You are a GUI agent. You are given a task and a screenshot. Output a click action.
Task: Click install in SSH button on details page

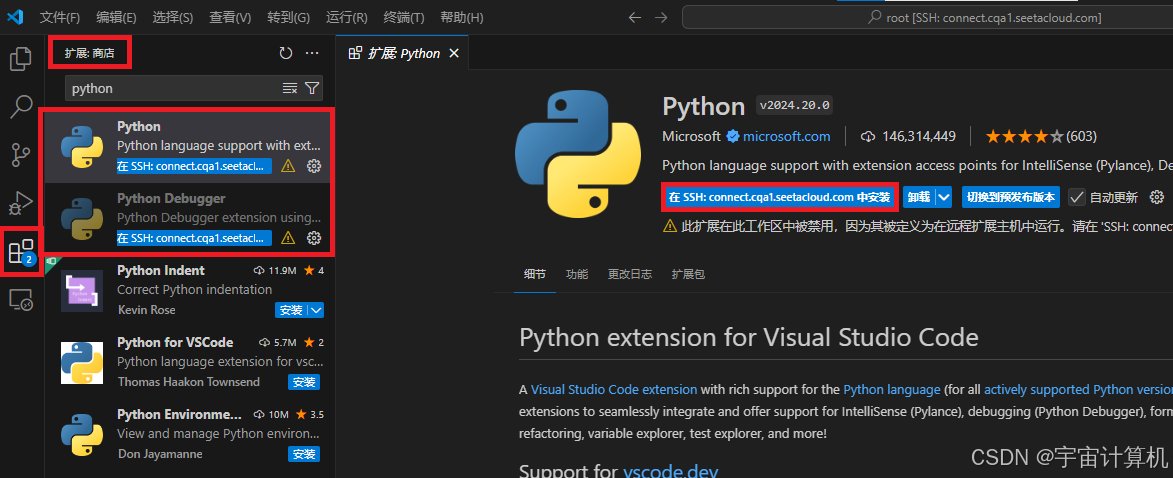[780, 197]
